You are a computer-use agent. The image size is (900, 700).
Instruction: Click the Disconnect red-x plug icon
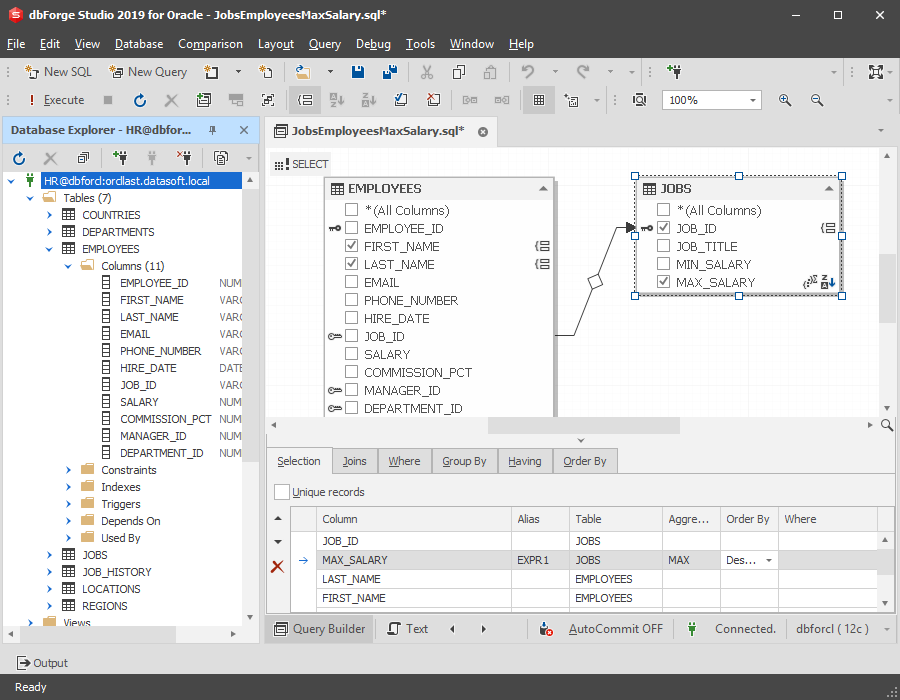(x=184, y=157)
